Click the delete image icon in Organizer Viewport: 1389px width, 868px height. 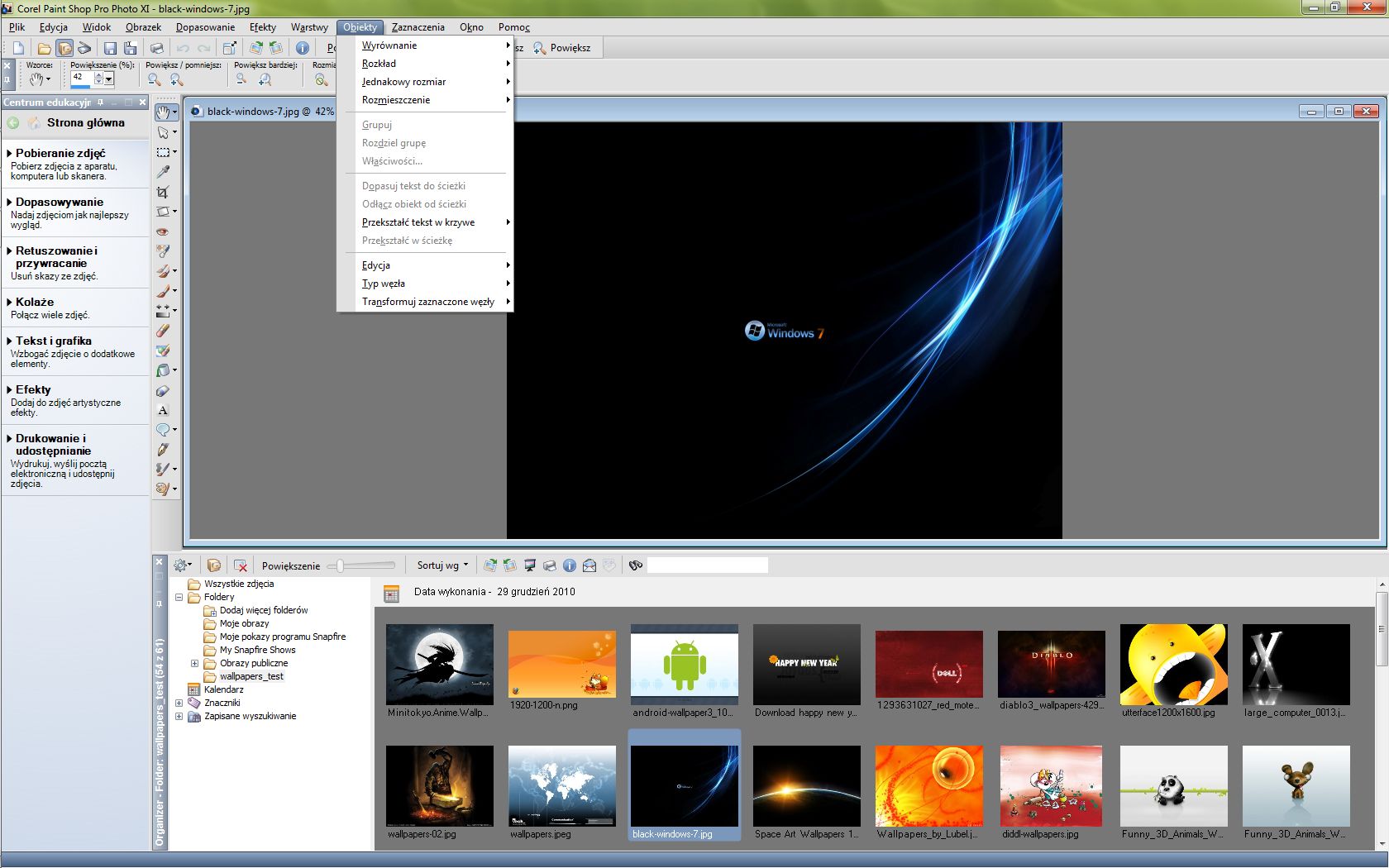tap(241, 565)
